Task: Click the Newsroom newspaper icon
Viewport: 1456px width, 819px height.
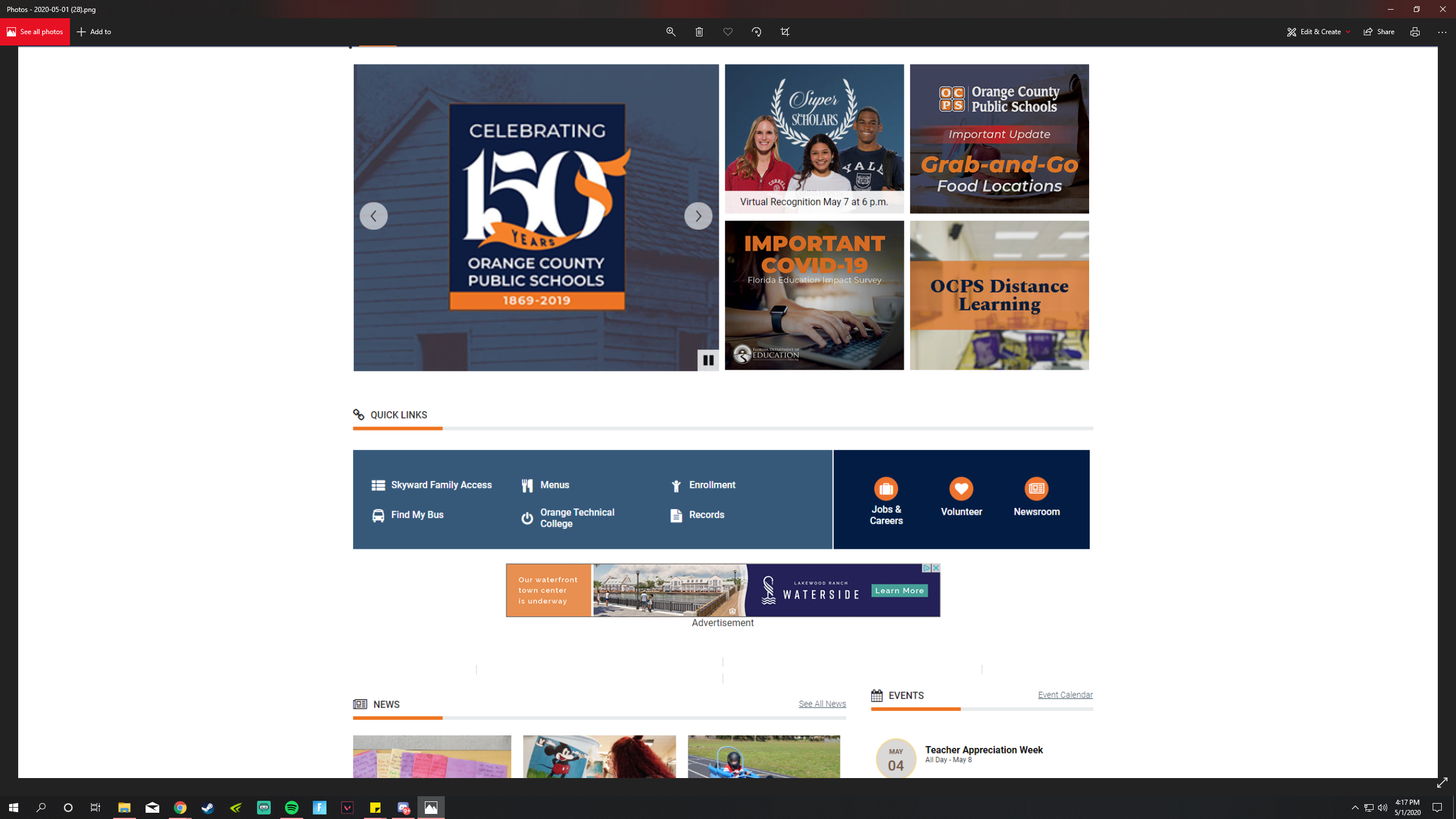Action: 1036,489
